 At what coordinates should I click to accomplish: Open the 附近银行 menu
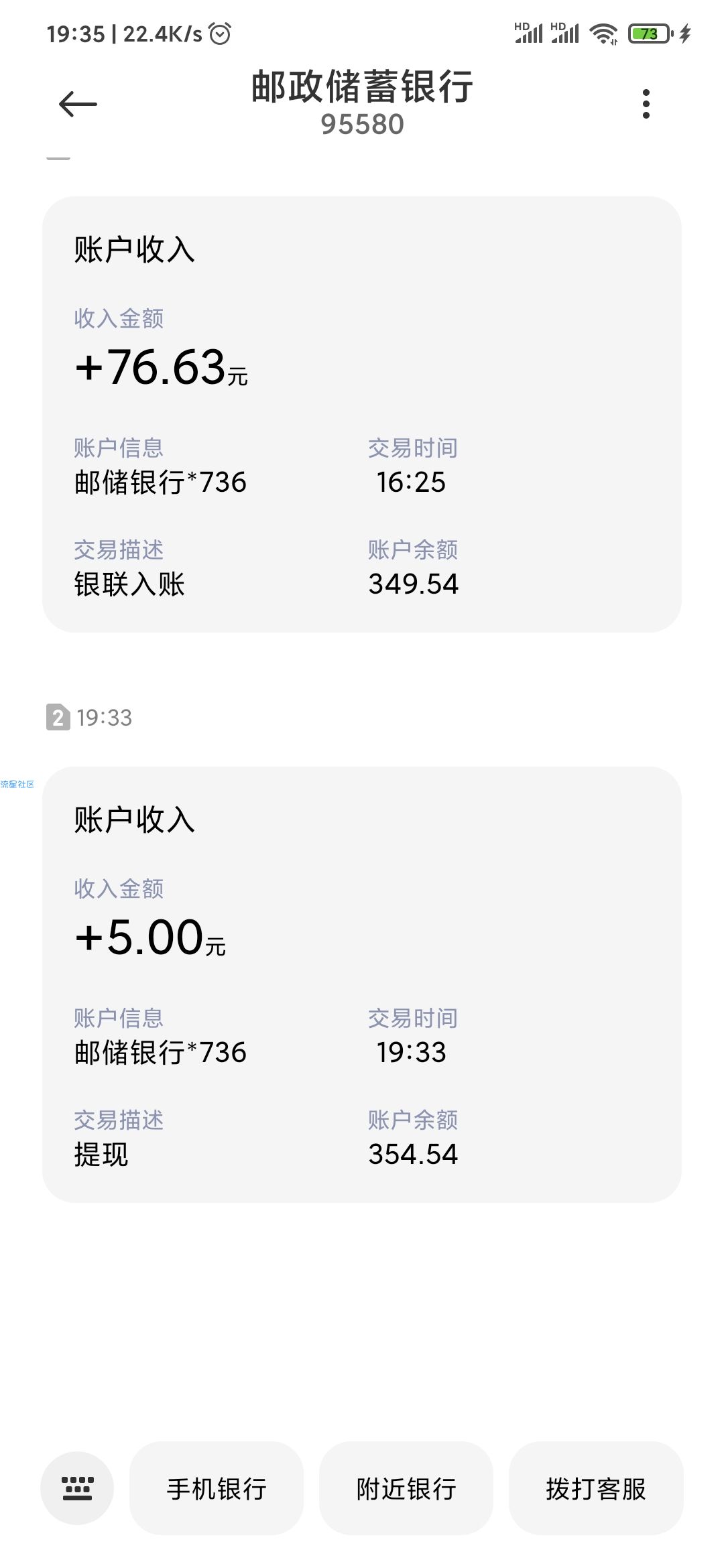click(406, 1488)
